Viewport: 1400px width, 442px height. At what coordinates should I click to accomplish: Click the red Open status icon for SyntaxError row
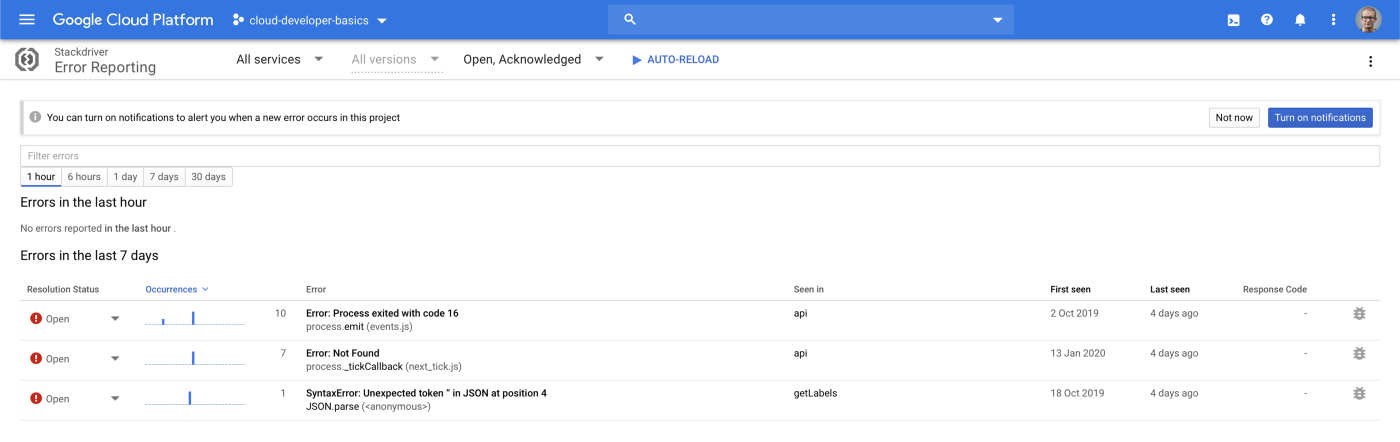point(36,398)
